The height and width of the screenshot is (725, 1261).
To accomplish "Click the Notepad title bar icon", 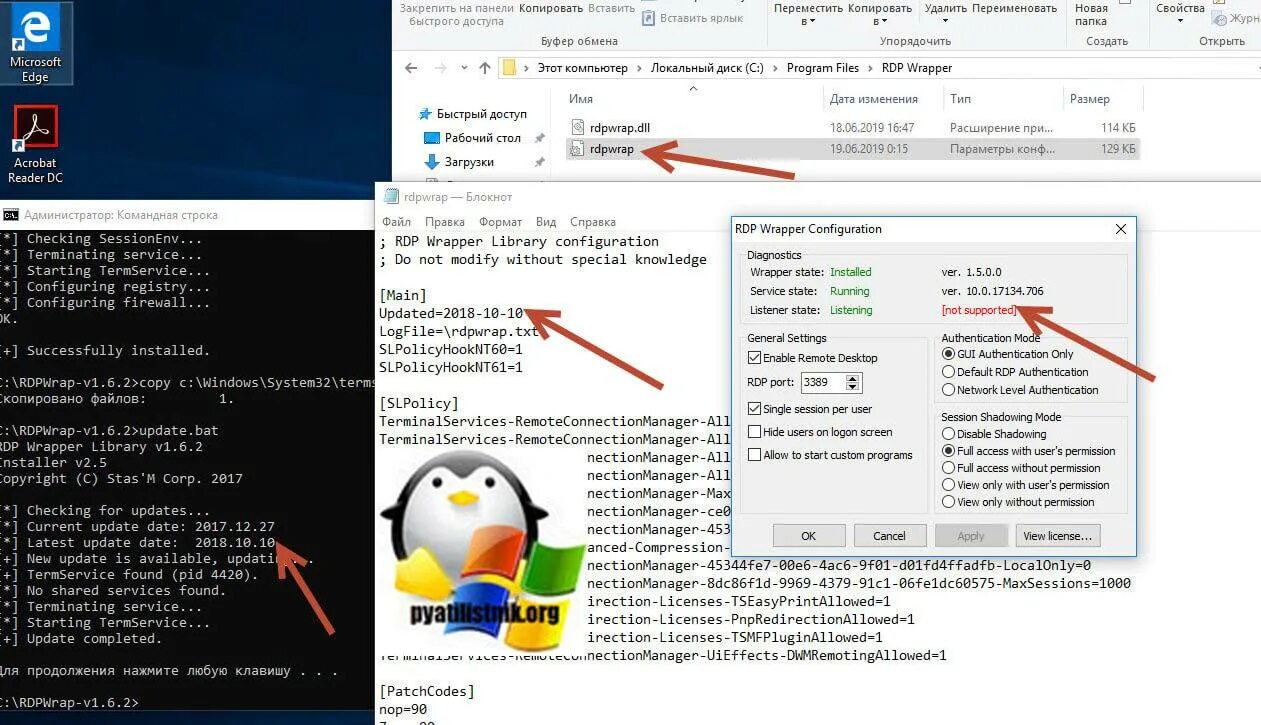I will tap(390, 197).
